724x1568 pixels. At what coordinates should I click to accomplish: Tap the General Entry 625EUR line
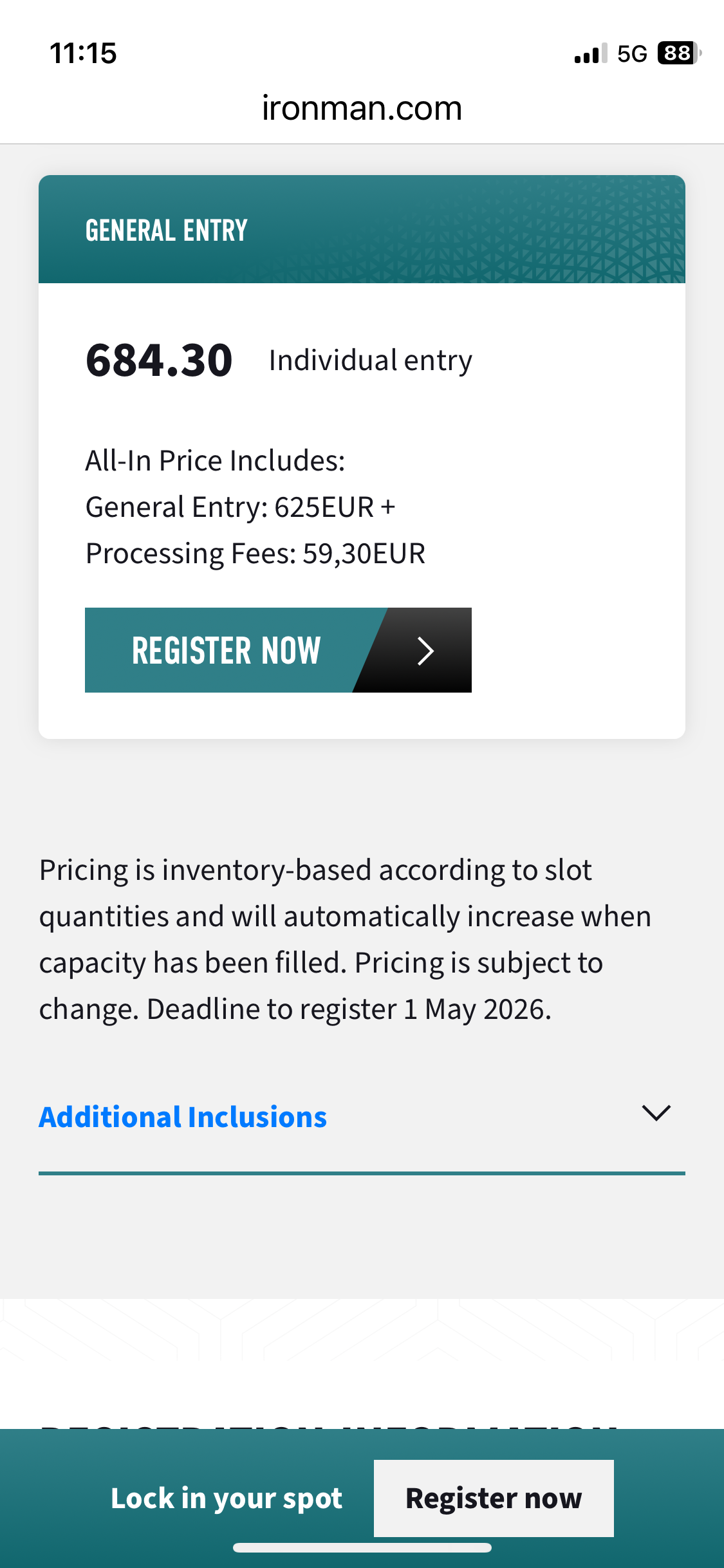240,507
